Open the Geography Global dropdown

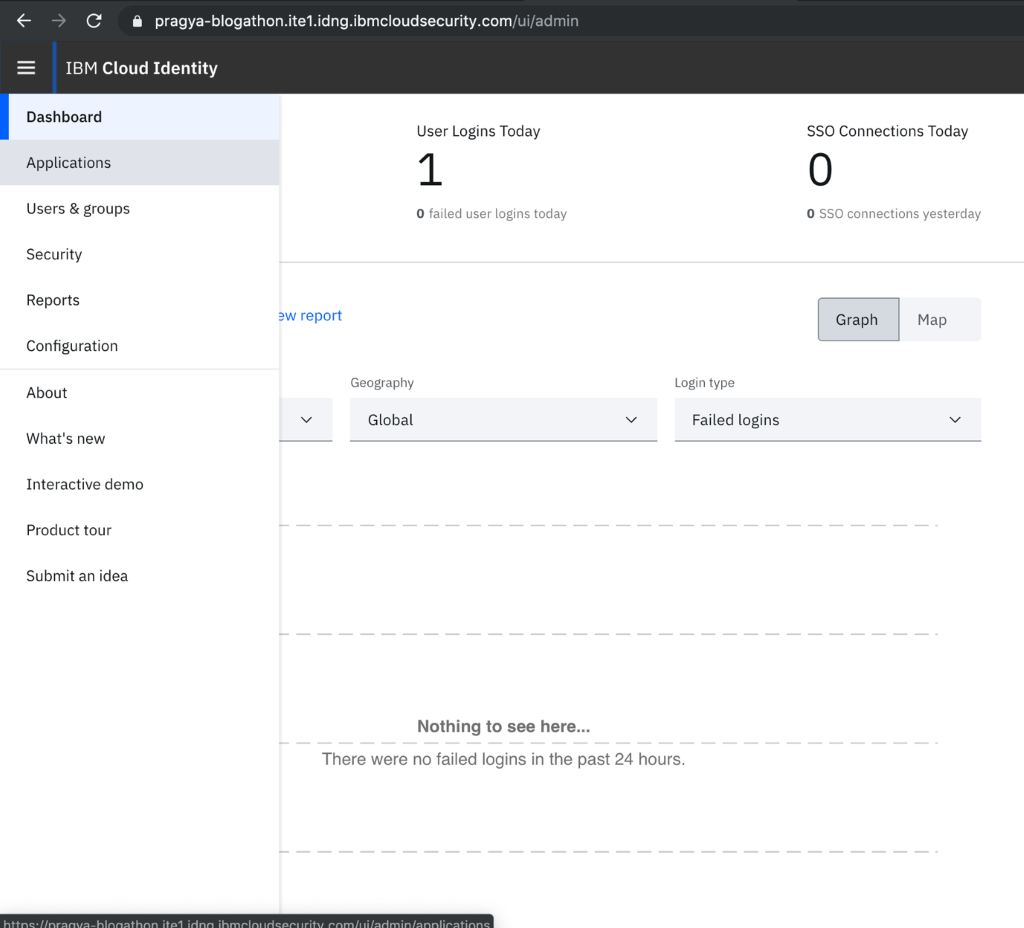(503, 420)
